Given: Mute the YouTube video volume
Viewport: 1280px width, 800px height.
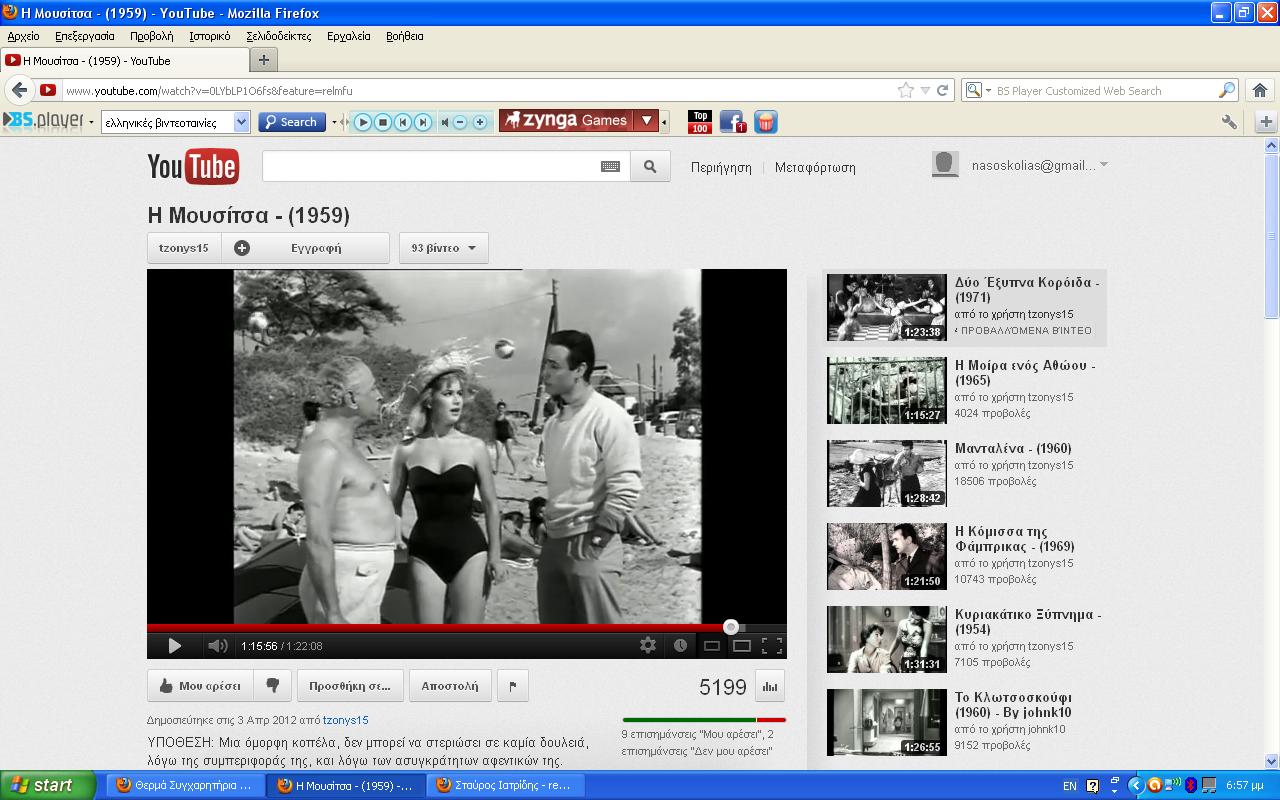Looking at the screenshot, I should (x=217, y=646).
